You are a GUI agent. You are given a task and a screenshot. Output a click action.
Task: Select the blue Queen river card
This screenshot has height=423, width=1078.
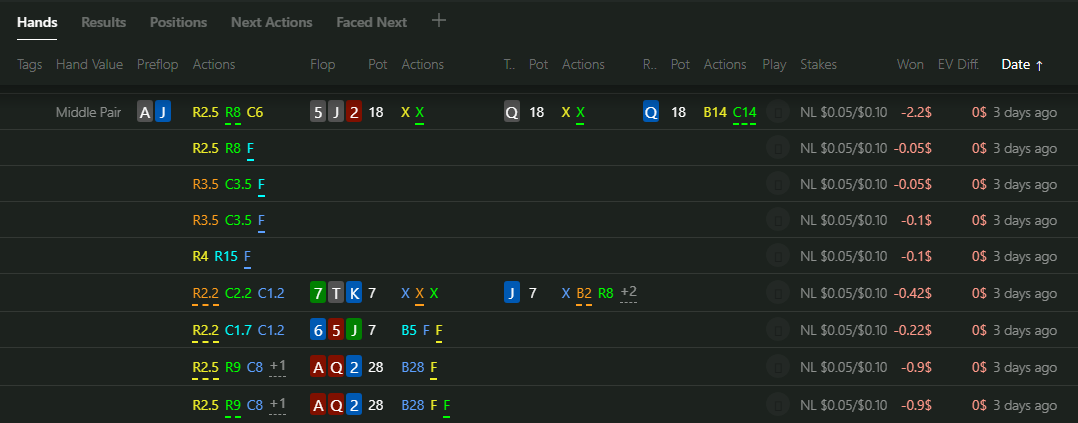click(651, 112)
